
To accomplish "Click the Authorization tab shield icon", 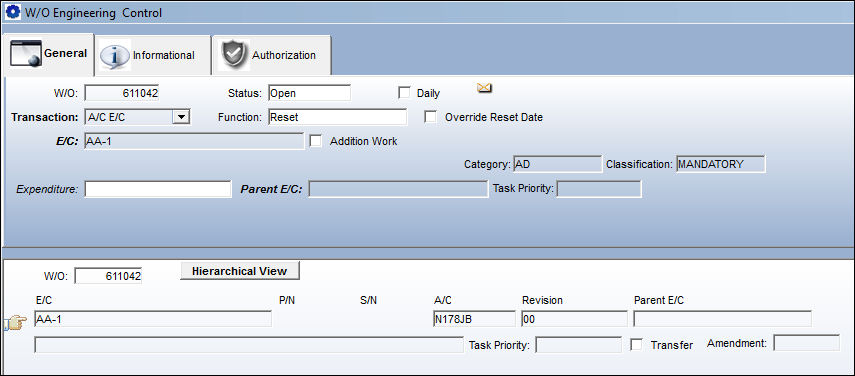I will (234, 55).
